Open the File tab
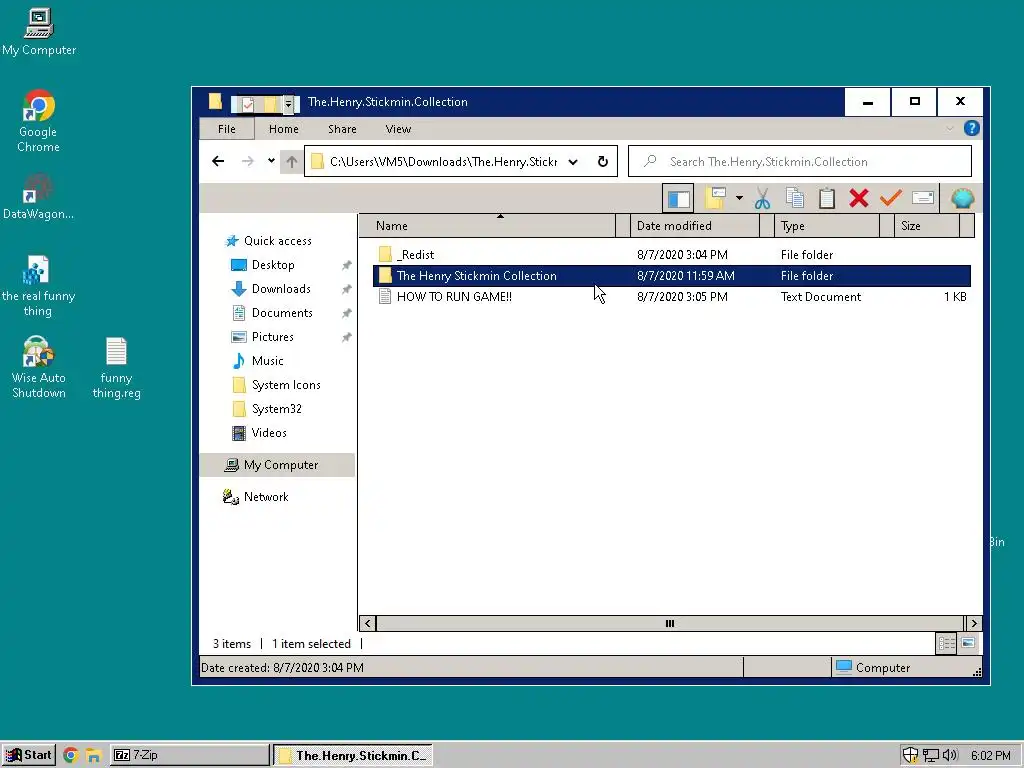Image resolution: width=1024 pixels, height=768 pixels. 227,129
